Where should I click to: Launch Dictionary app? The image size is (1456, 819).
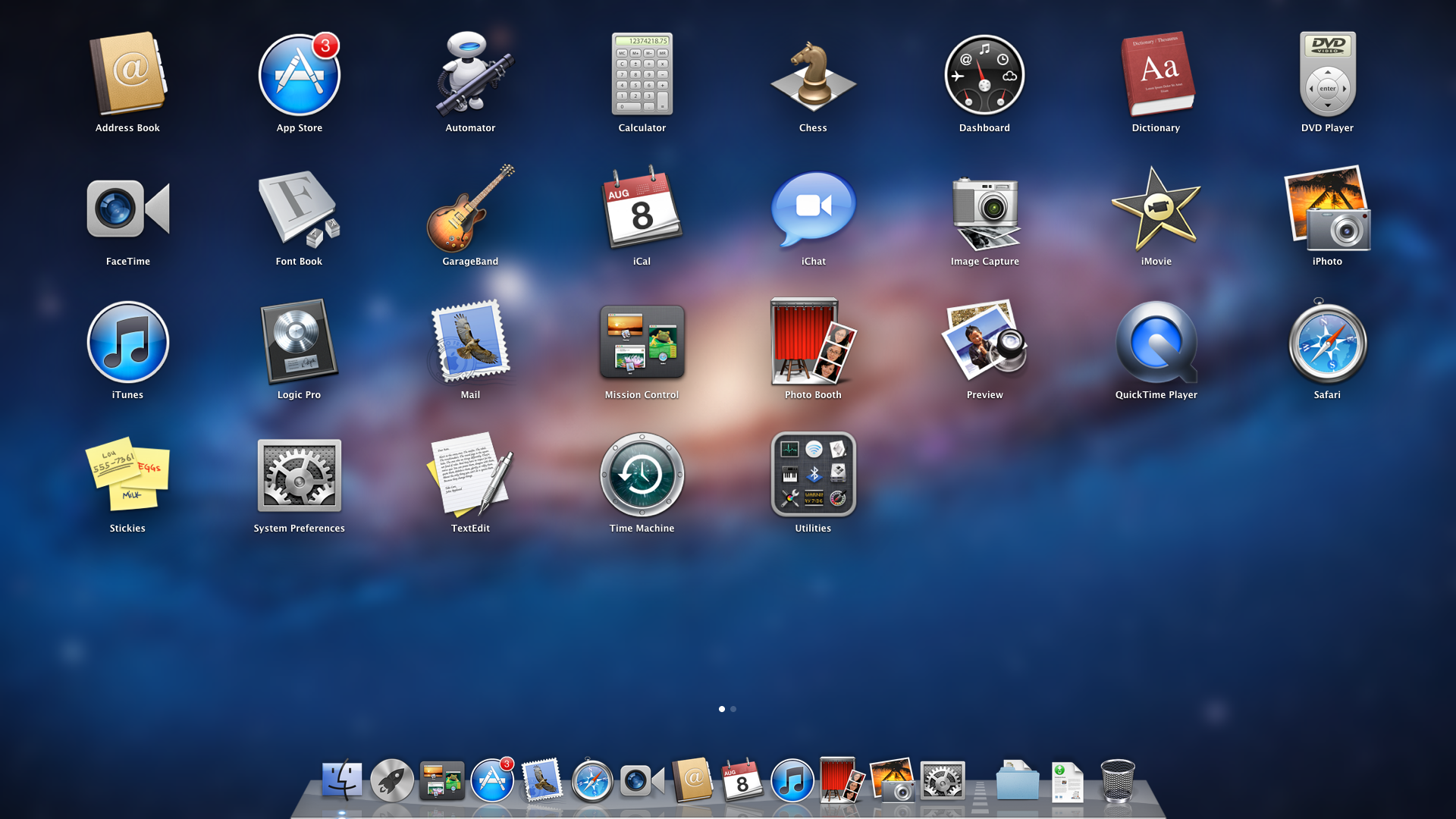[x=1157, y=74]
